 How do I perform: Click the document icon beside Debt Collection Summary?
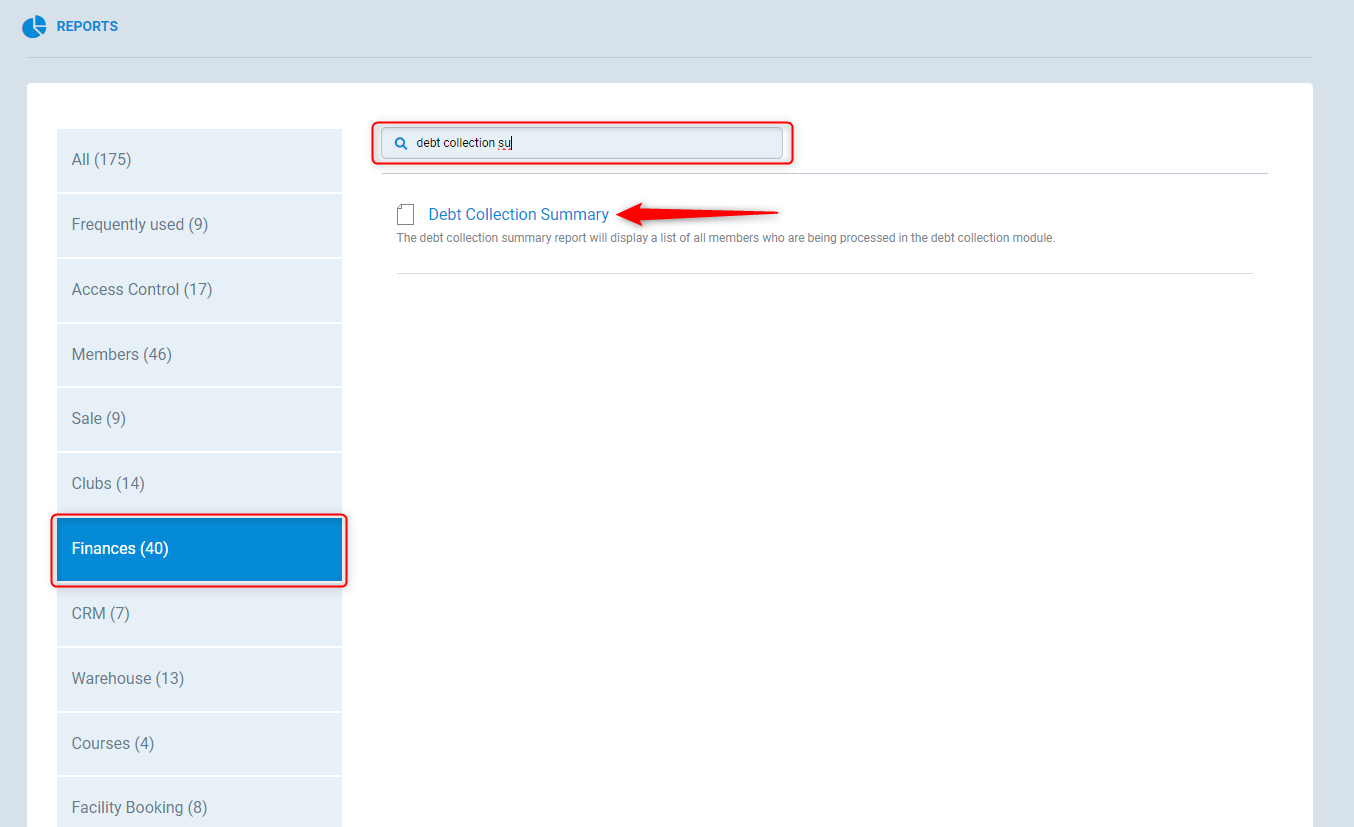click(x=405, y=214)
